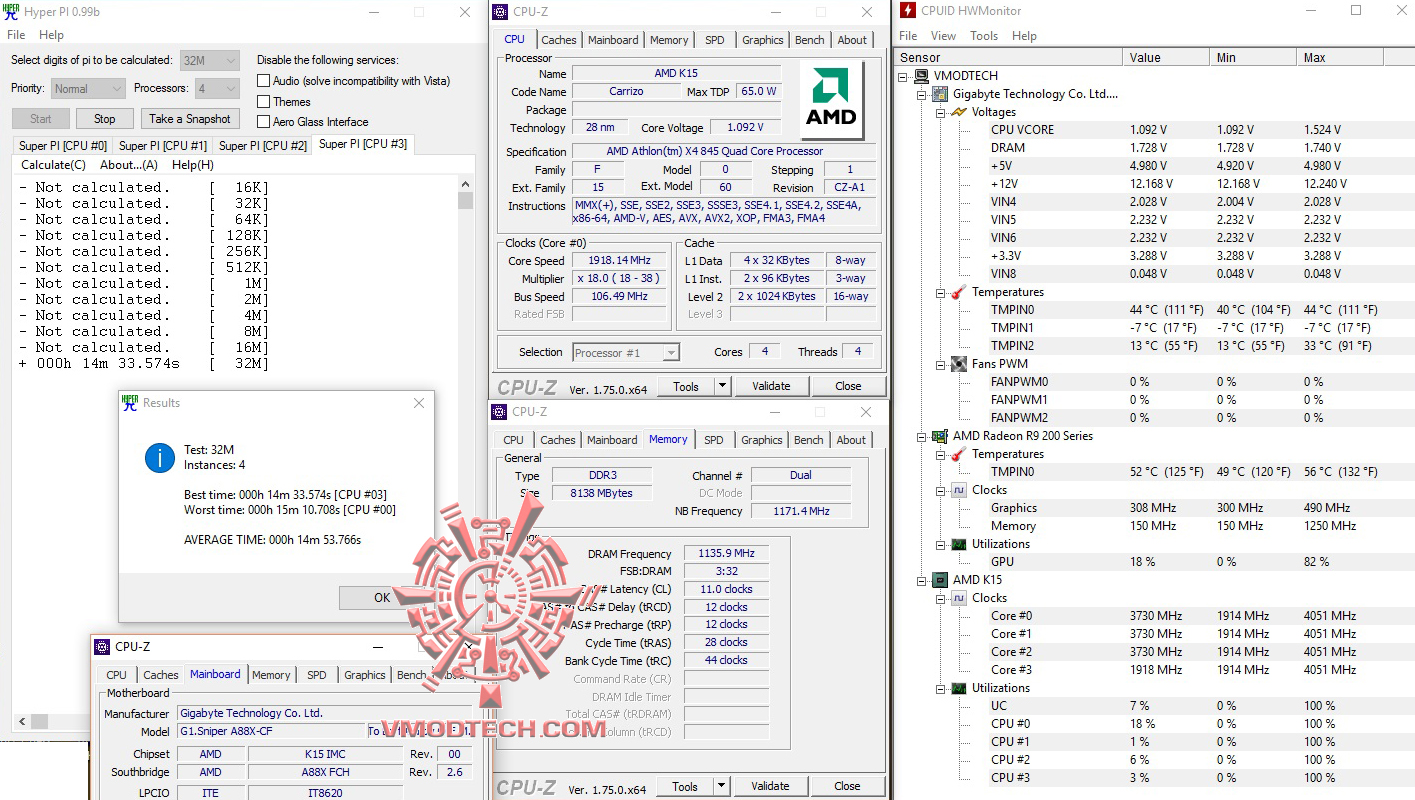Click the Sensor column header in HWMonitor
The width and height of the screenshot is (1415, 800).
tap(1008, 58)
